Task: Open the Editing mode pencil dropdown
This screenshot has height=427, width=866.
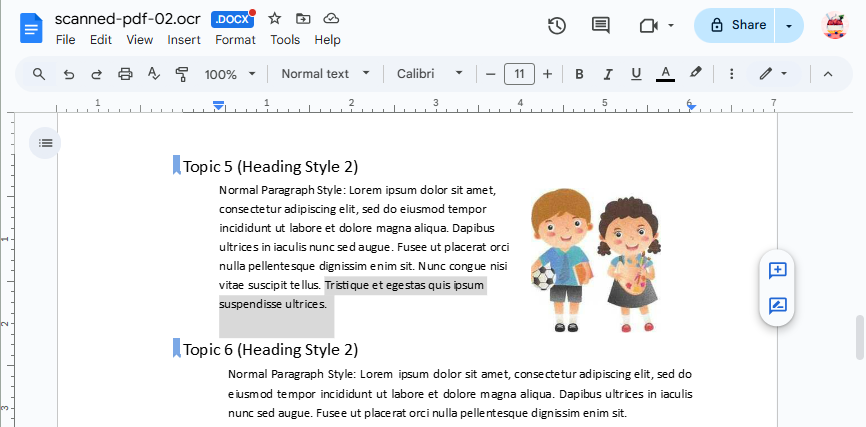Action: coord(773,74)
